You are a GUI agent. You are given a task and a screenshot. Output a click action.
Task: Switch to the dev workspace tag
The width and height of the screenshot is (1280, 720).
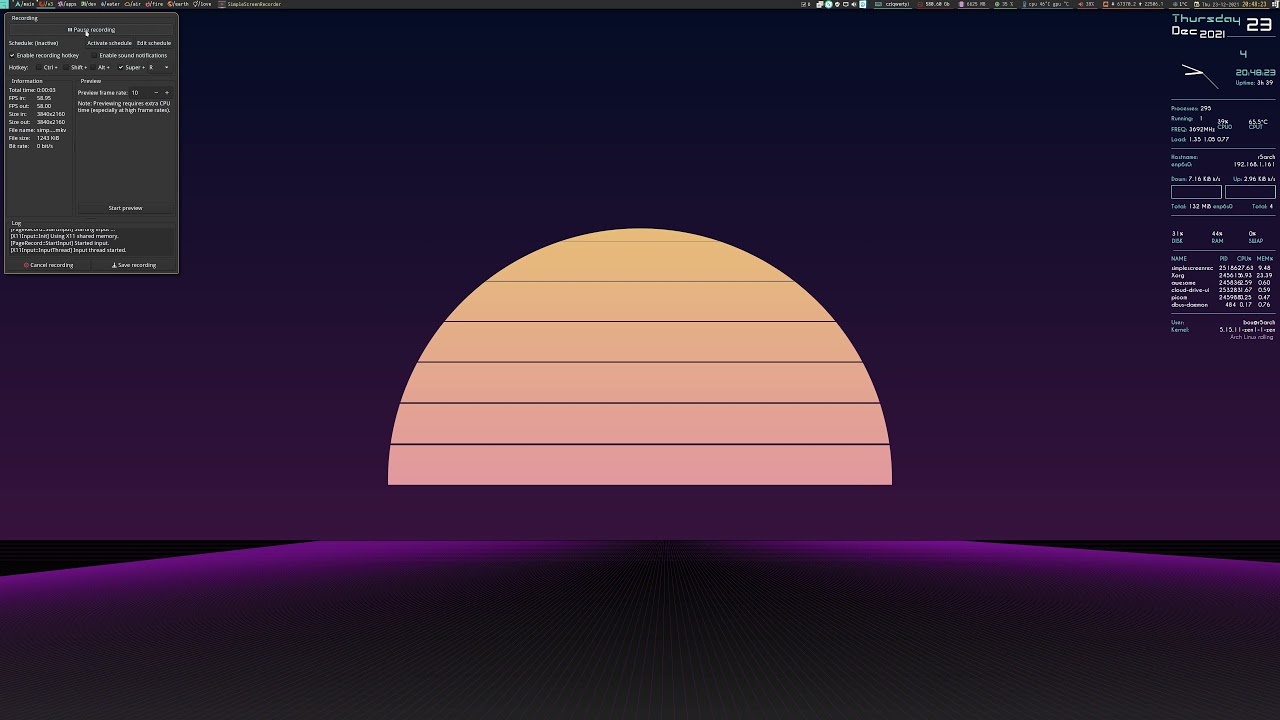click(88, 4)
